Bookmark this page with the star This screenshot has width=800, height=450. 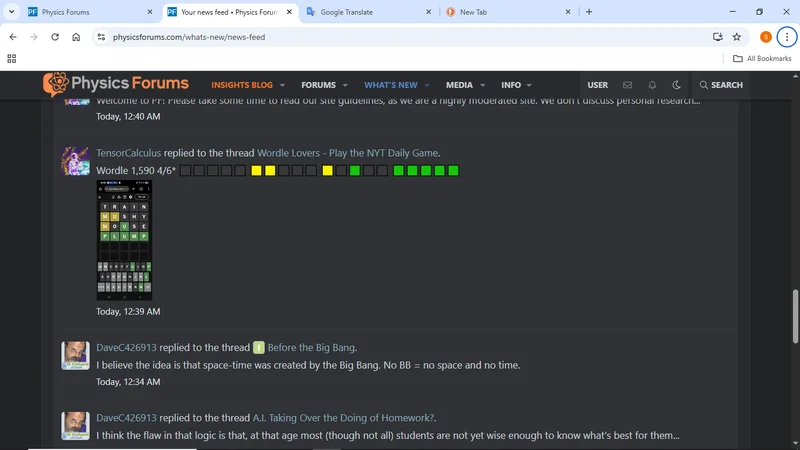(x=737, y=37)
